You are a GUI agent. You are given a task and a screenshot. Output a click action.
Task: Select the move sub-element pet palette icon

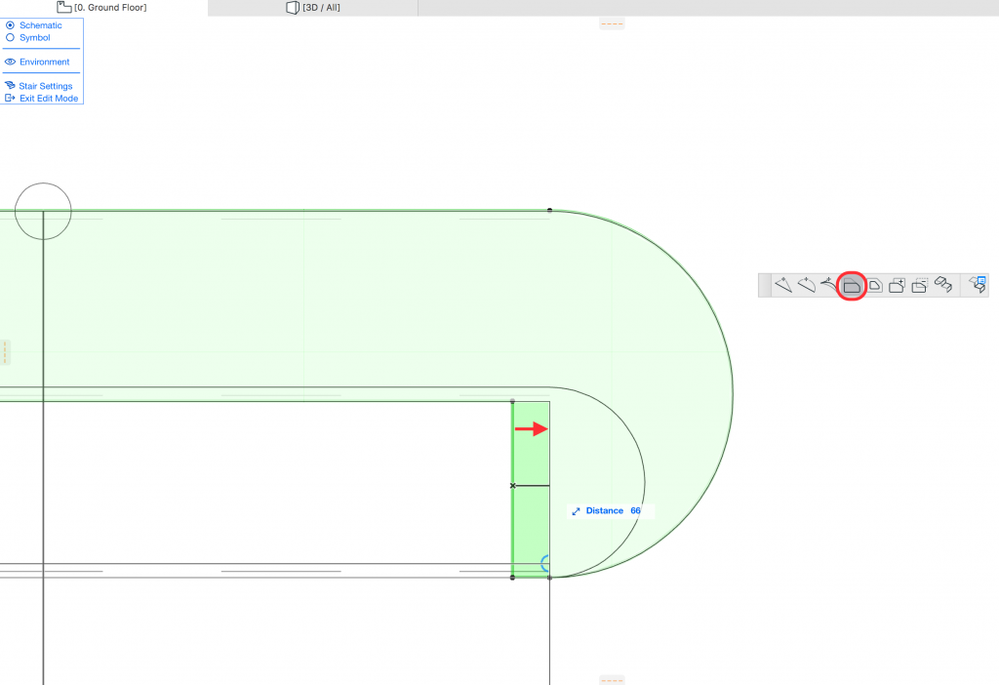coord(943,284)
